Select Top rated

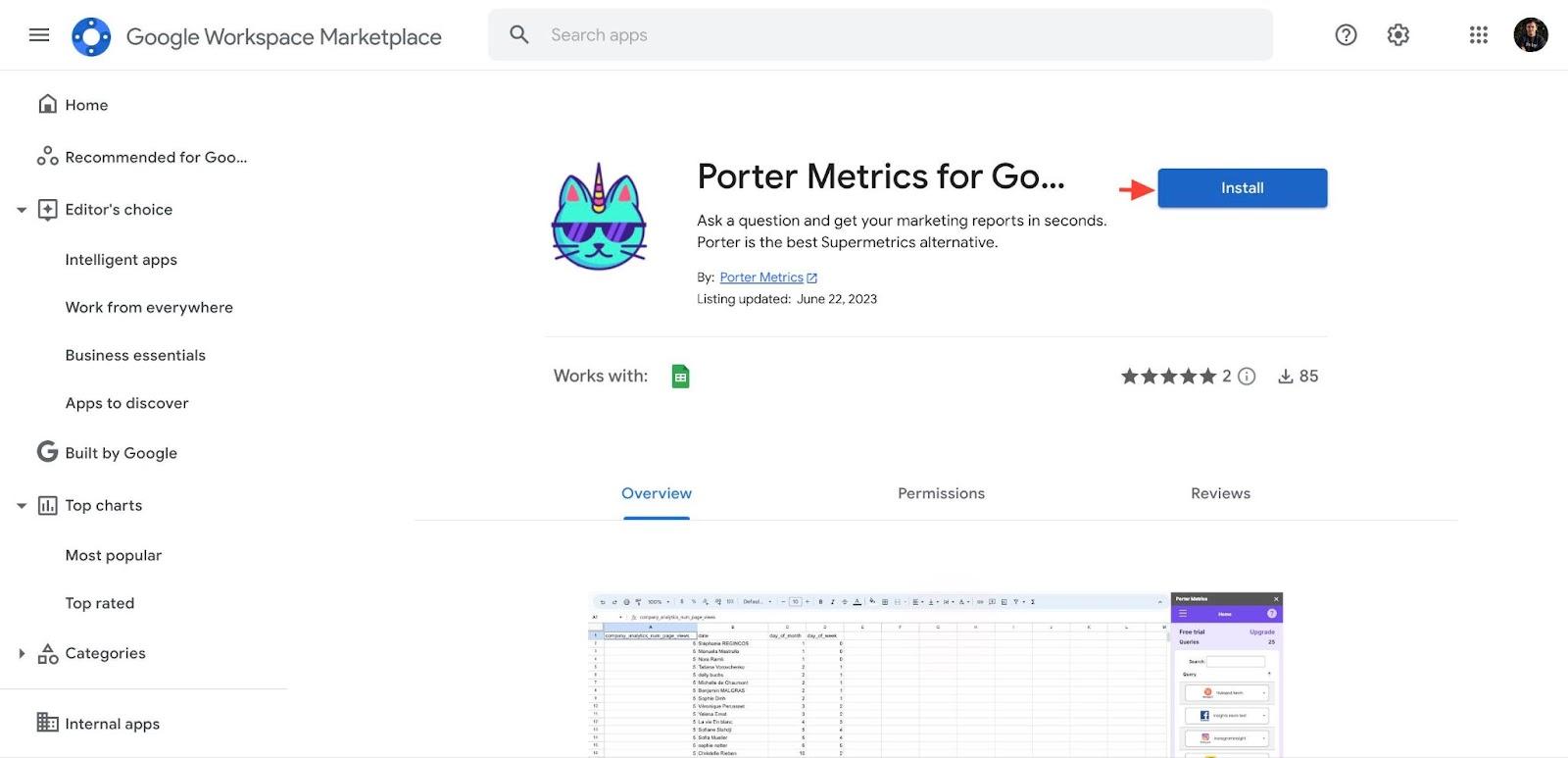pyautogui.click(x=100, y=604)
